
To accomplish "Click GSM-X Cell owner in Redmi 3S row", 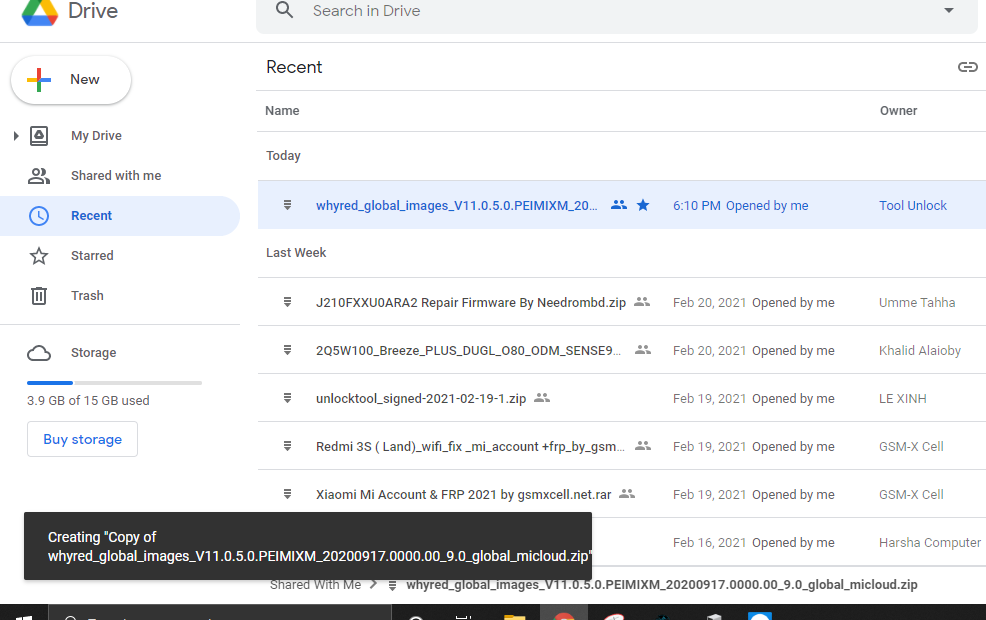I will (911, 446).
